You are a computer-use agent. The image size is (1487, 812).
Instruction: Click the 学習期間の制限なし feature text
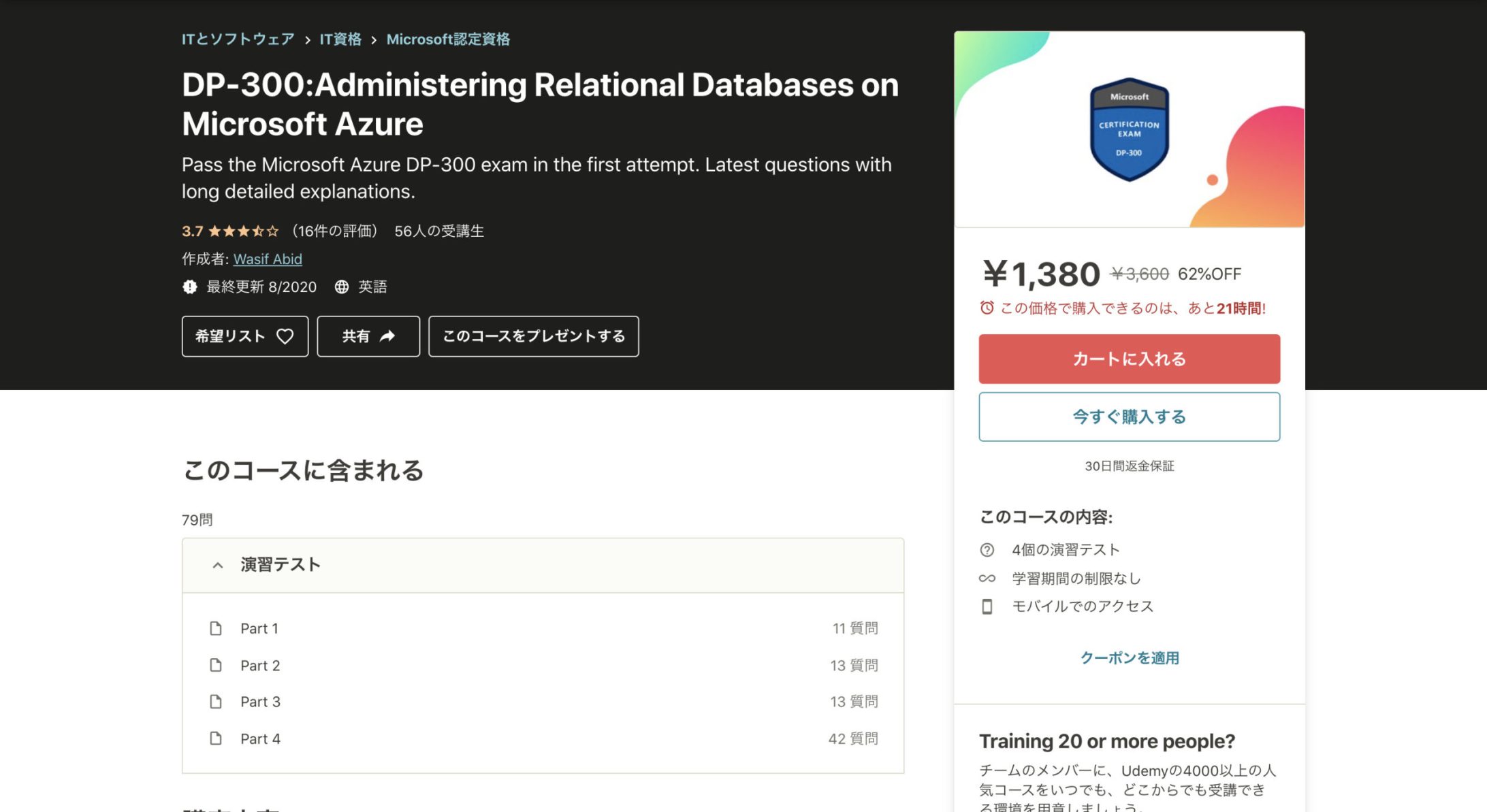(1076, 579)
